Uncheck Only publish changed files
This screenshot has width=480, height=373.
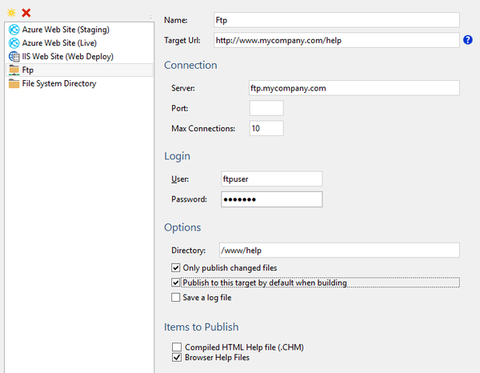click(176, 268)
